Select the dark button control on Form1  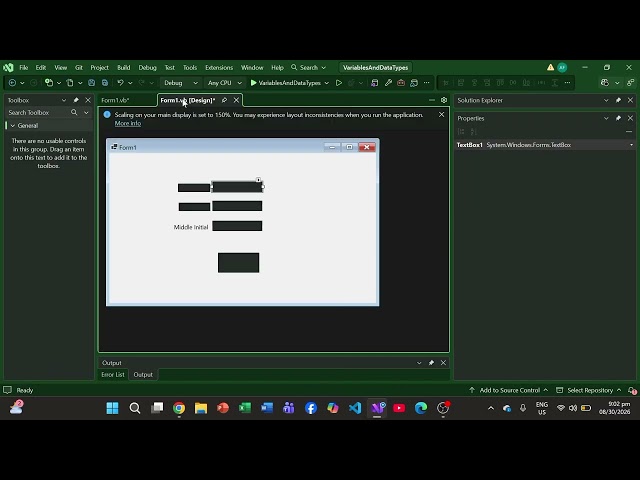point(238,262)
